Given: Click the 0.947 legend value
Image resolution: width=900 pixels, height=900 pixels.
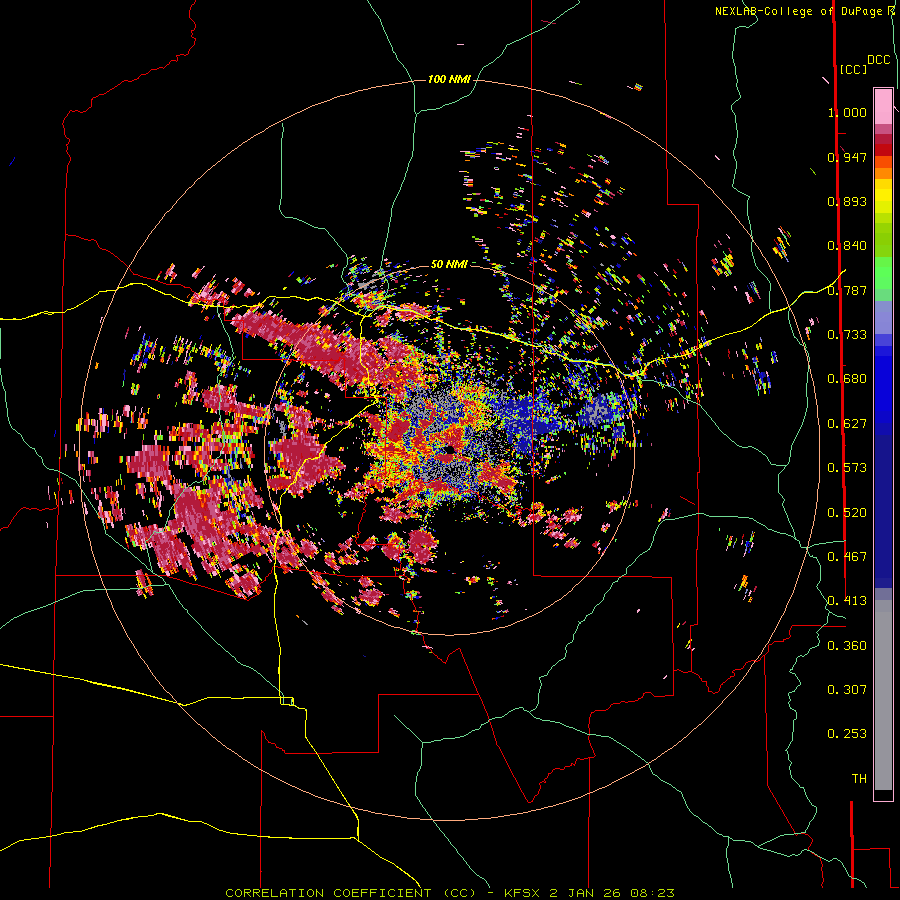Looking at the screenshot, I should (x=847, y=157).
